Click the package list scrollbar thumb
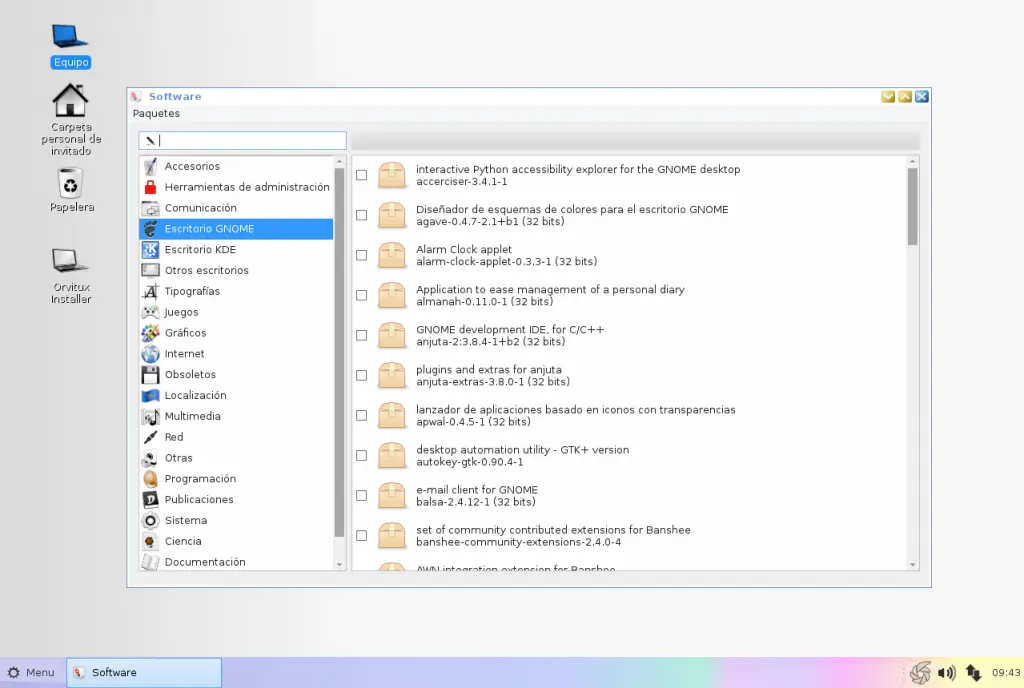The width and height of the screenshot is (1024, 688). 912,206
